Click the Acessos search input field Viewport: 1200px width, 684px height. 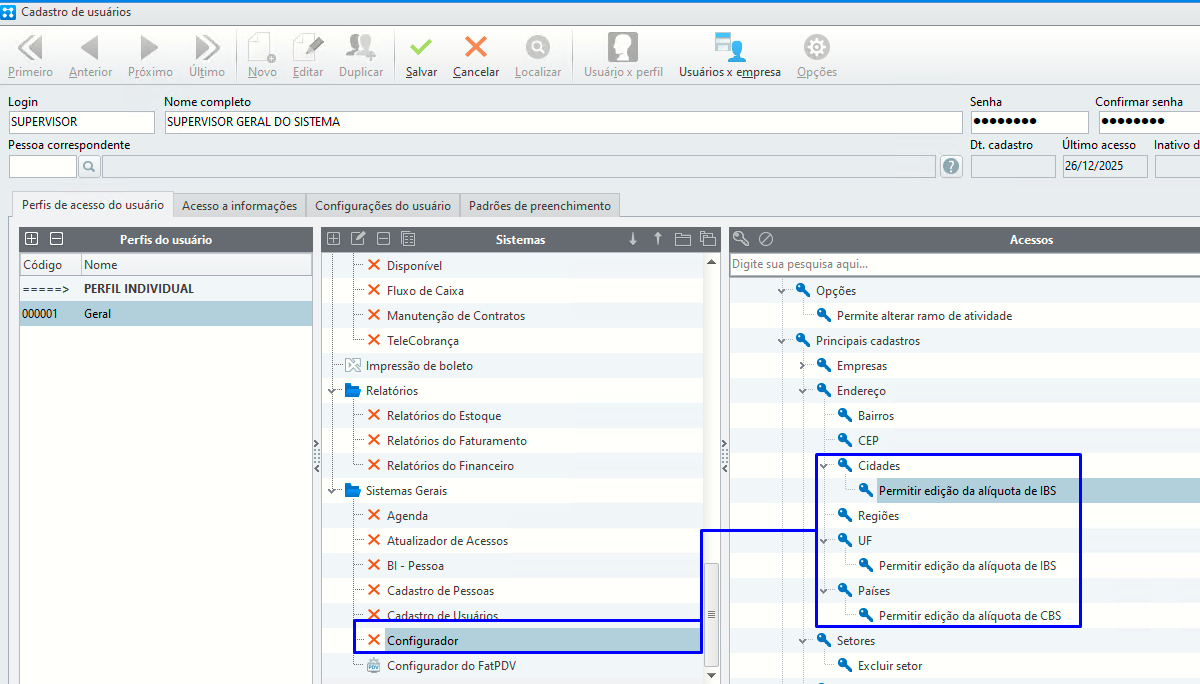click(960, 265)
